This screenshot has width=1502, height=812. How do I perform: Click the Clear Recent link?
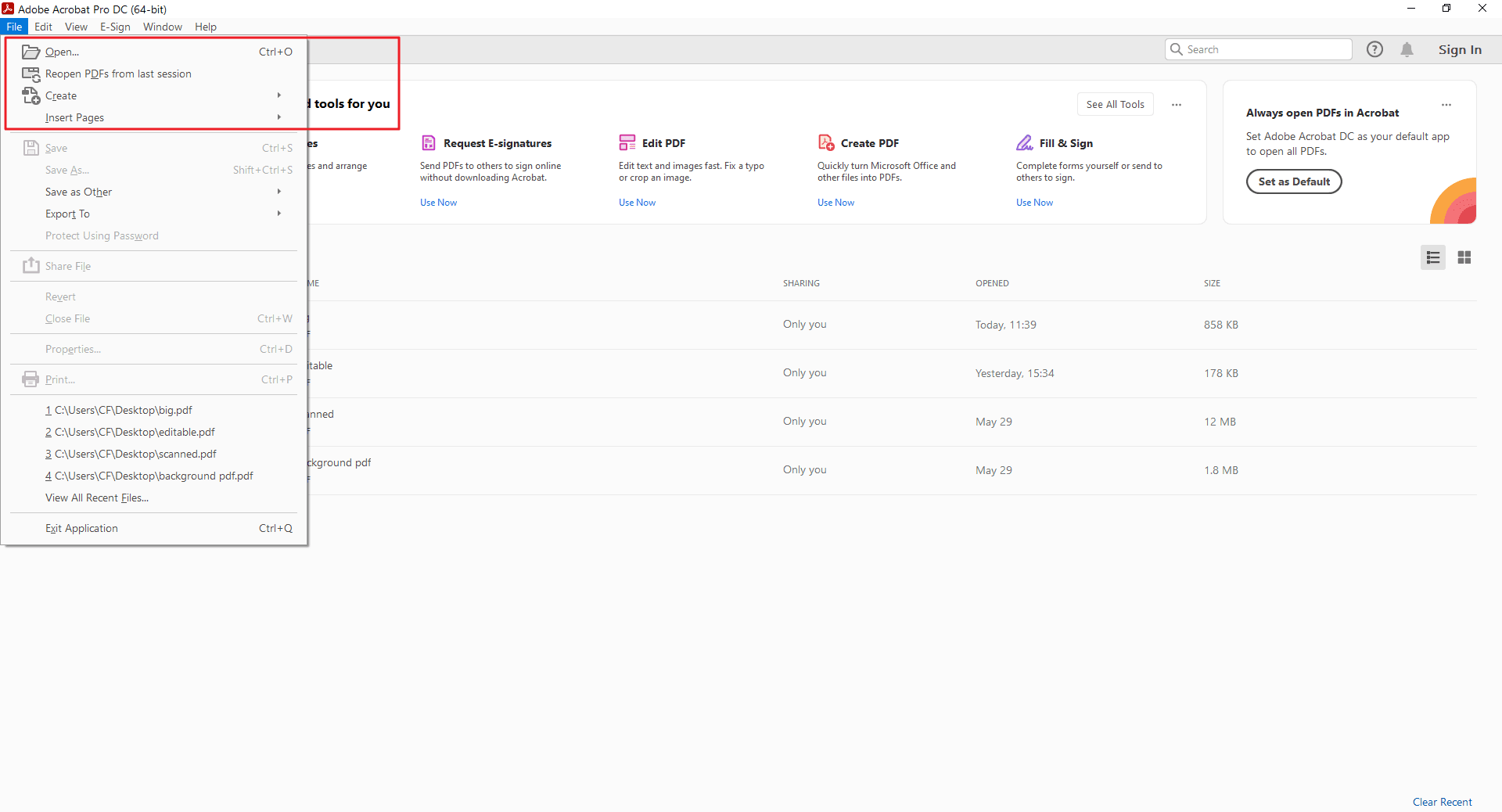[x=1443, y=801]
